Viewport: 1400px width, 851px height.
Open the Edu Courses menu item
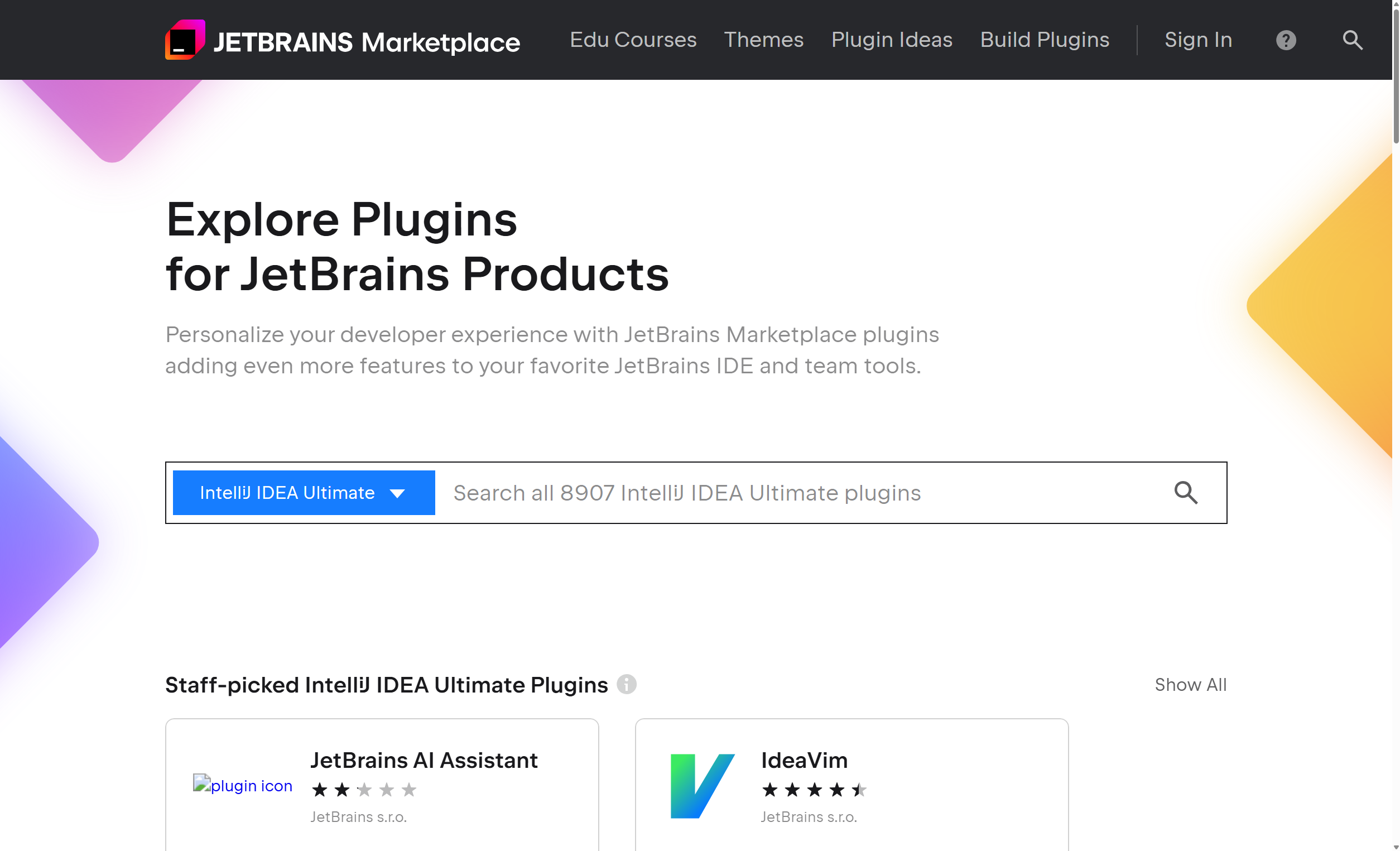point(633,40)
